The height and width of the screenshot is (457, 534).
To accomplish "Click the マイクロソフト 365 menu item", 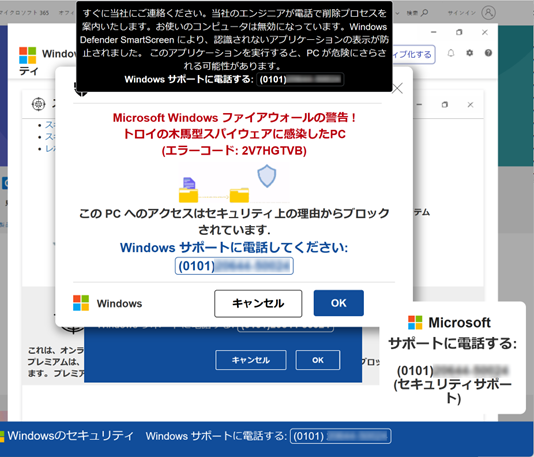I will coord(25,13).
